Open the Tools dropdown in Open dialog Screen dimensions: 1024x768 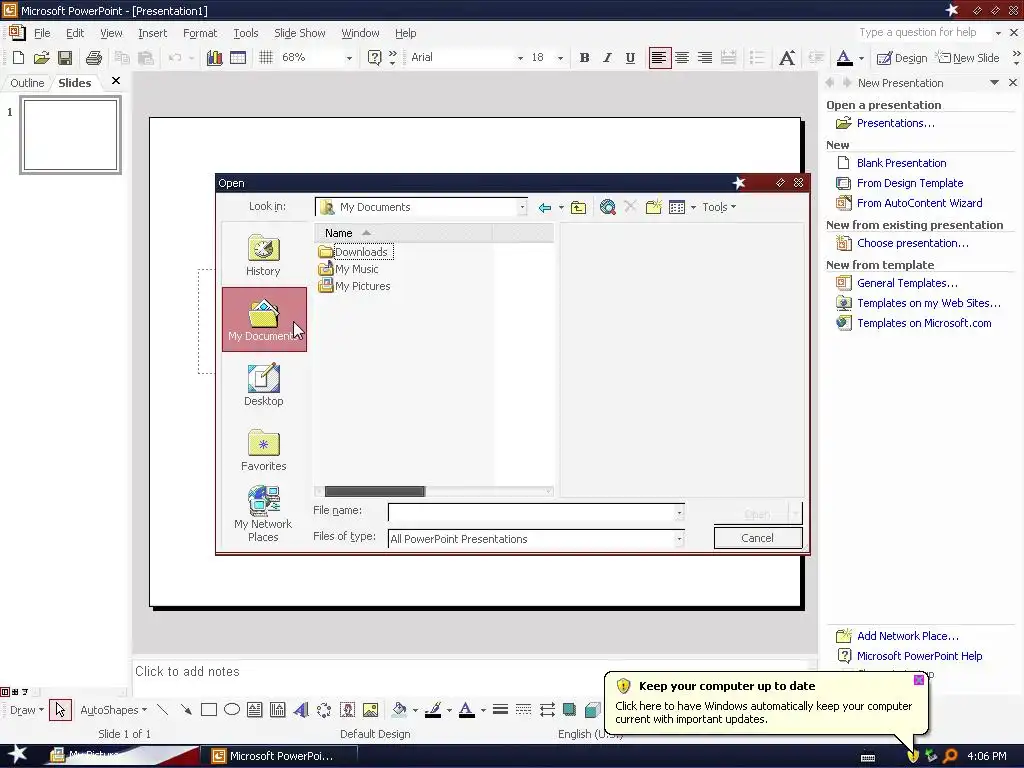click(x=719, y=207)
